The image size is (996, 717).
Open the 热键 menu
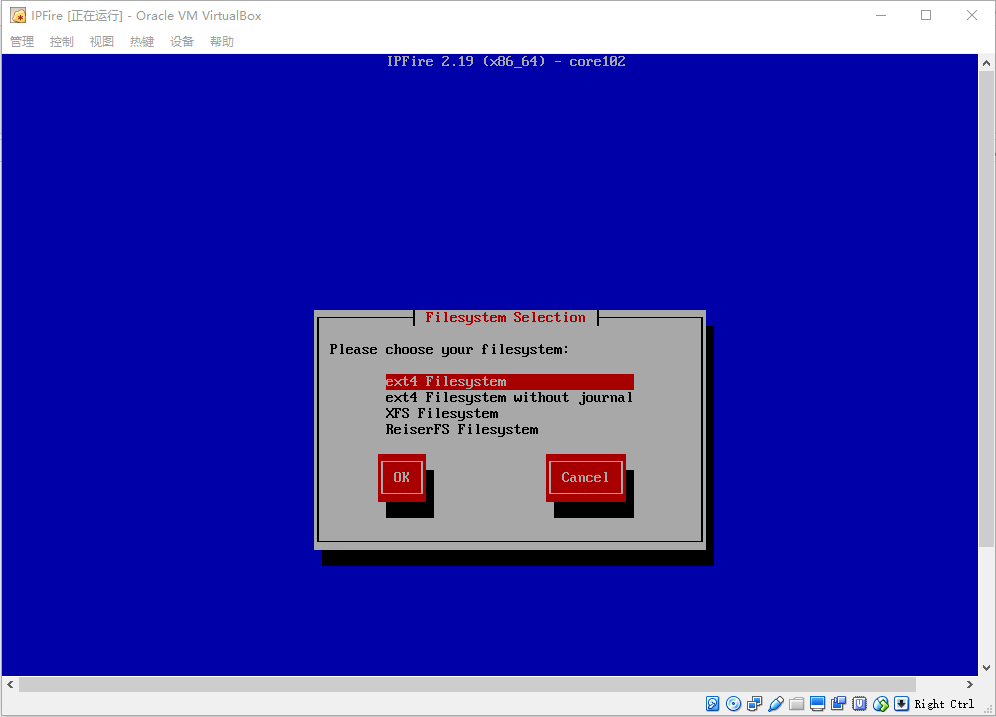click(142, 41)
